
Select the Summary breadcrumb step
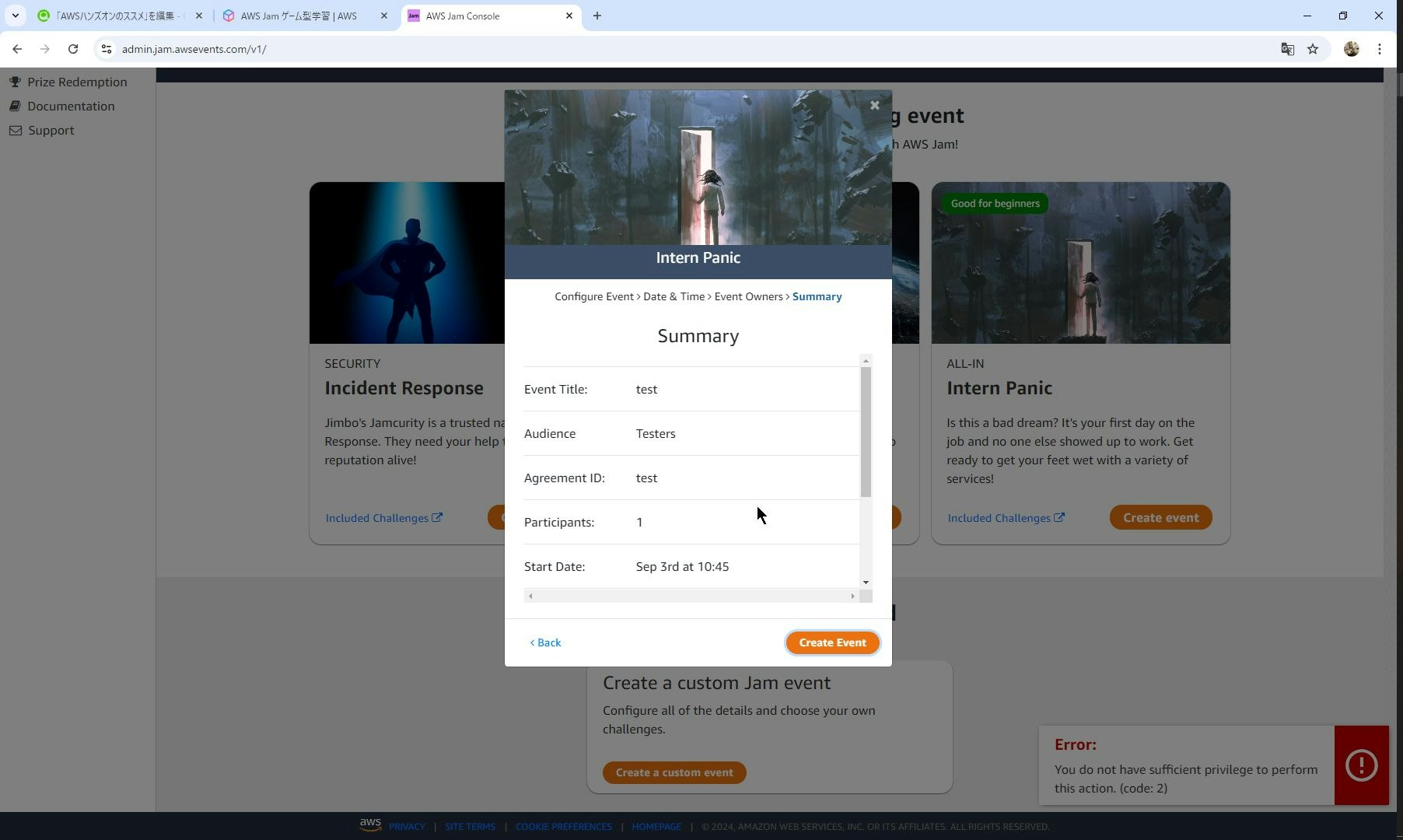(817, 296)
